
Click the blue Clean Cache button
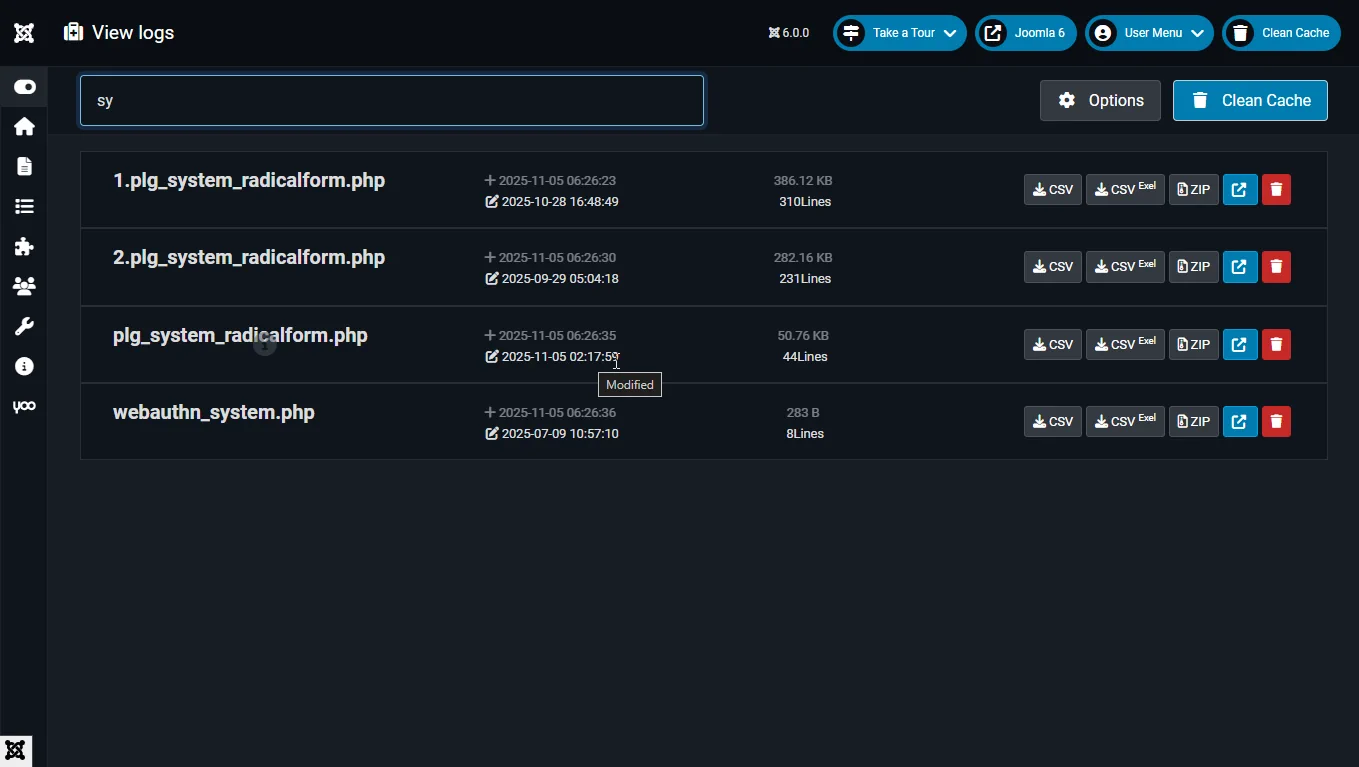tap(1250, 100)
